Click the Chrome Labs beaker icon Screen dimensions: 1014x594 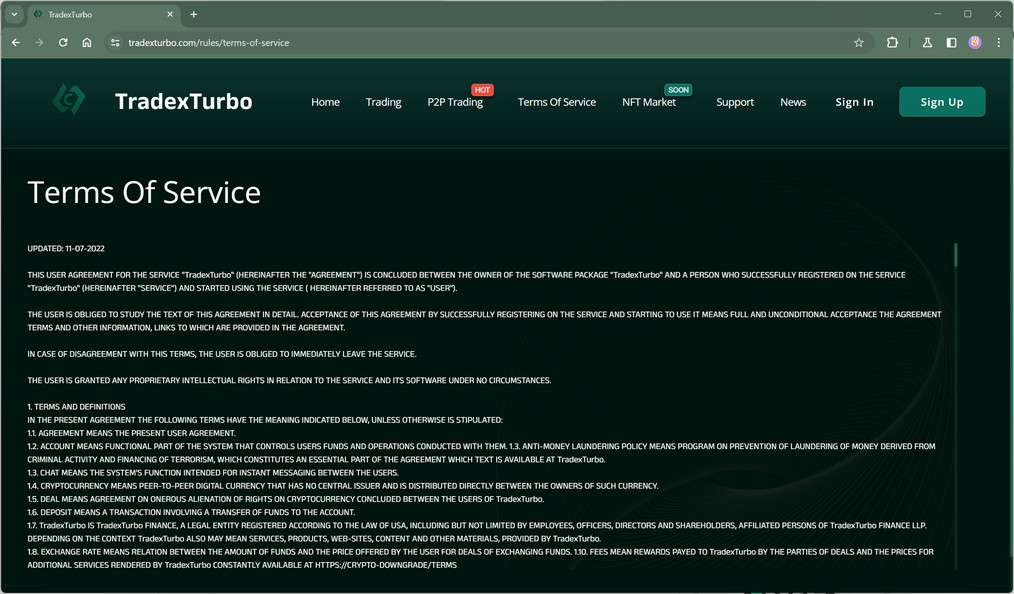[x=925, y=42]
